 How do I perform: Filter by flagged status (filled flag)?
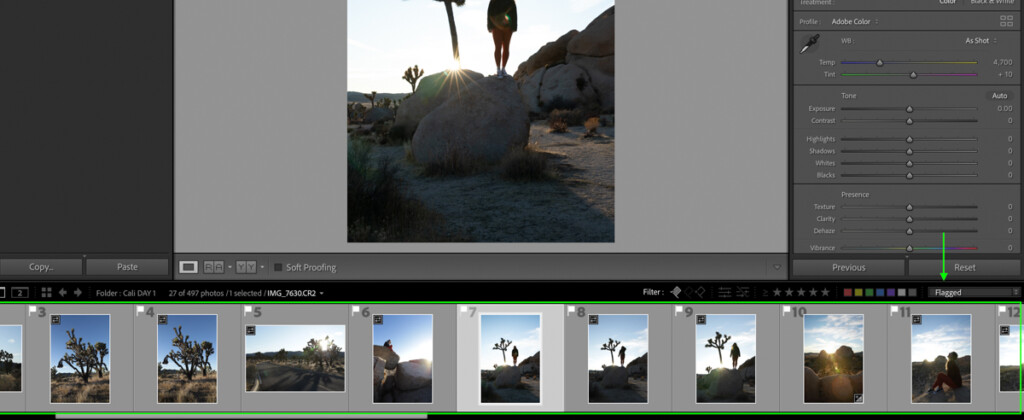[x=676, y=293]
